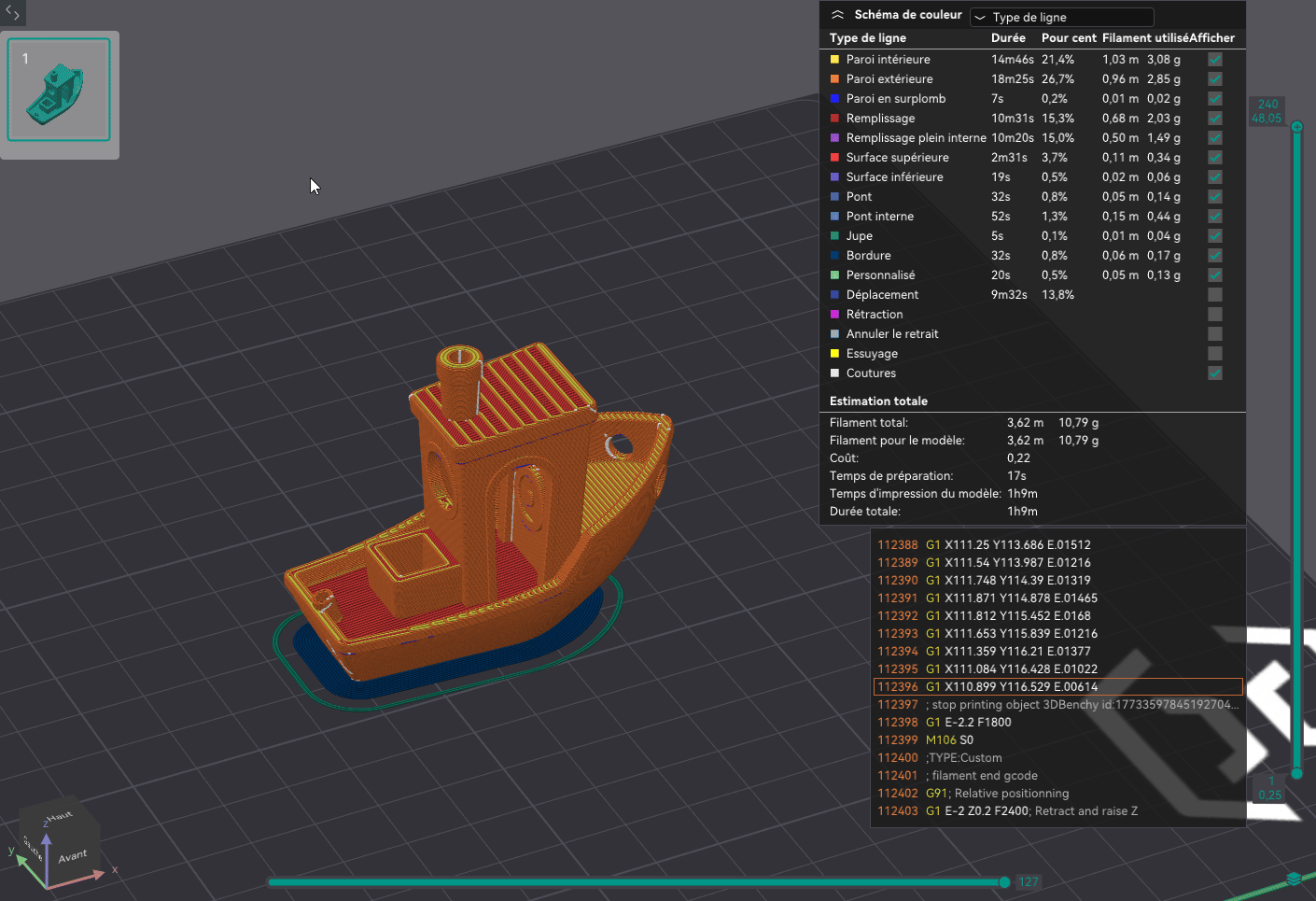The image size is (1316, 901).
Task: Click the Avant face of the navigation gizmo
Action: 71,854
